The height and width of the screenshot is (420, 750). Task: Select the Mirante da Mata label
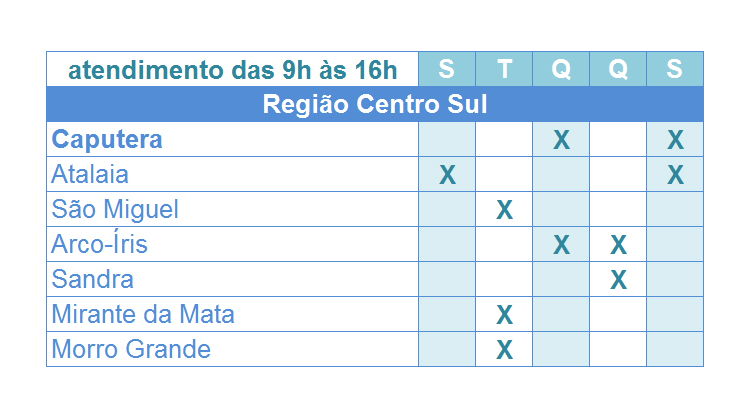coord(143,314)
